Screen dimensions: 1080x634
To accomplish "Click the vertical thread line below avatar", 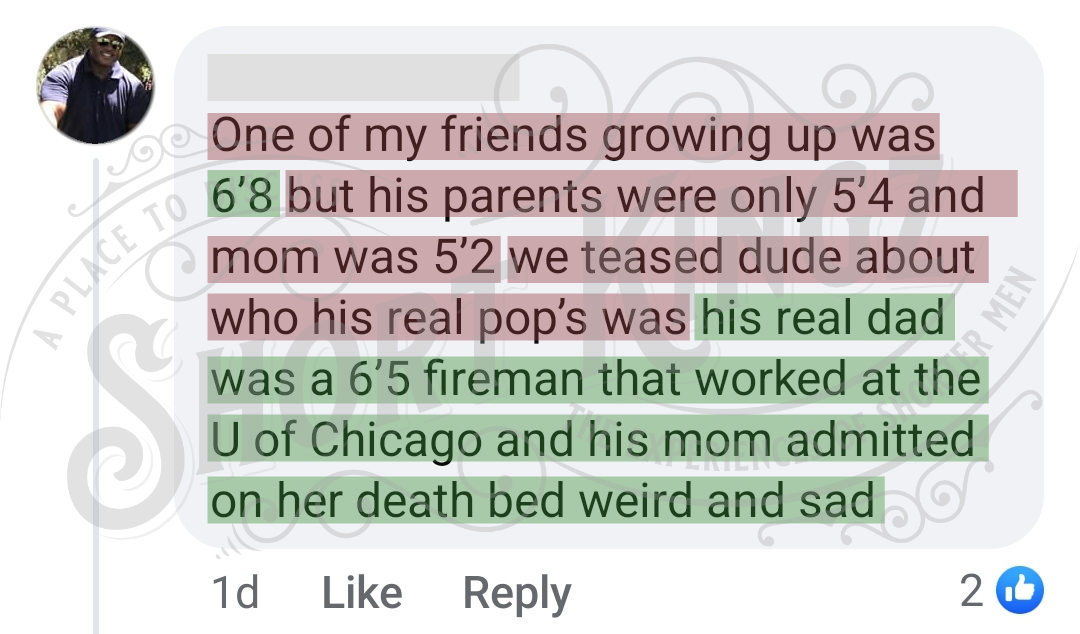I will click(96, 396).
